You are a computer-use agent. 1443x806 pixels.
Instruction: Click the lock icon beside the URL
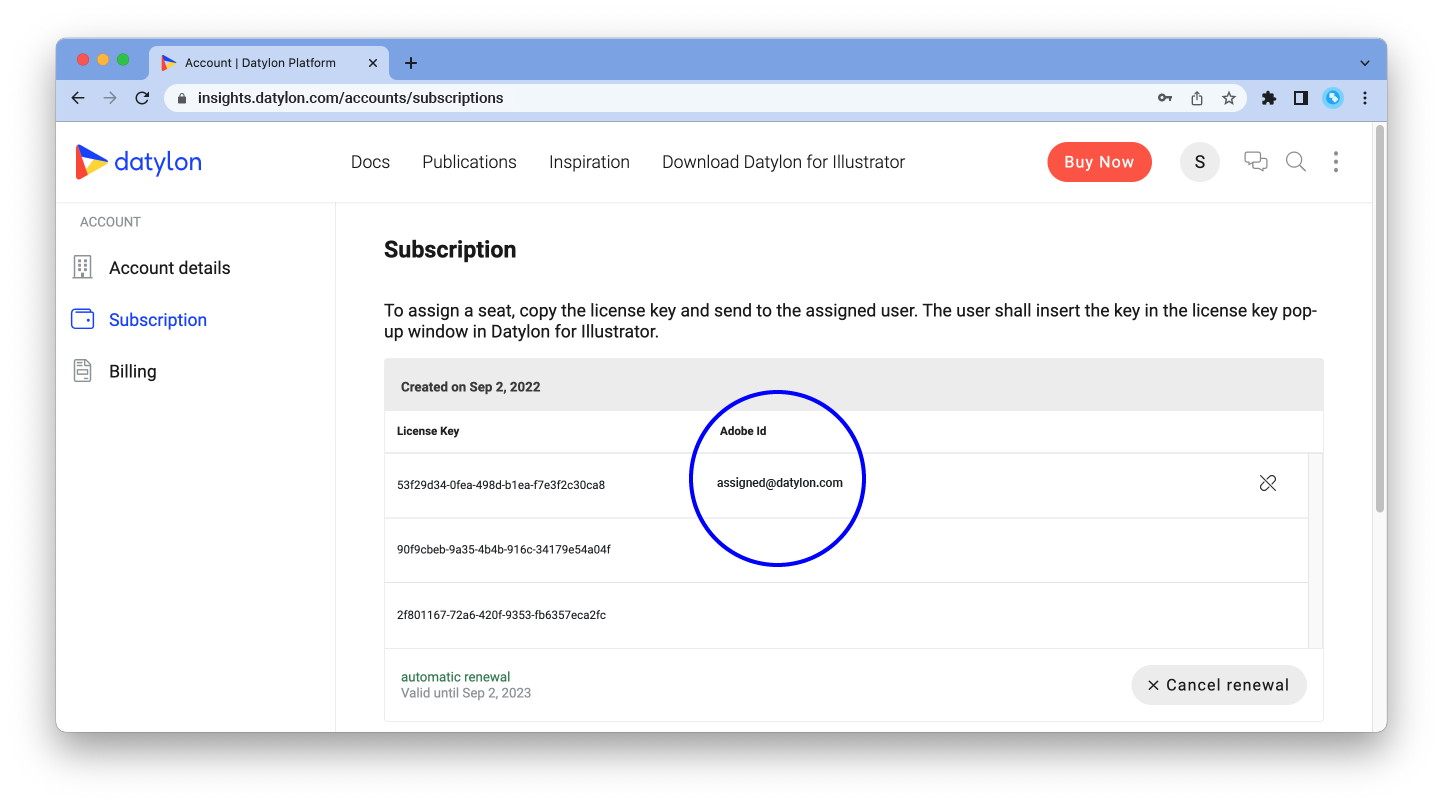pos(182,98)
